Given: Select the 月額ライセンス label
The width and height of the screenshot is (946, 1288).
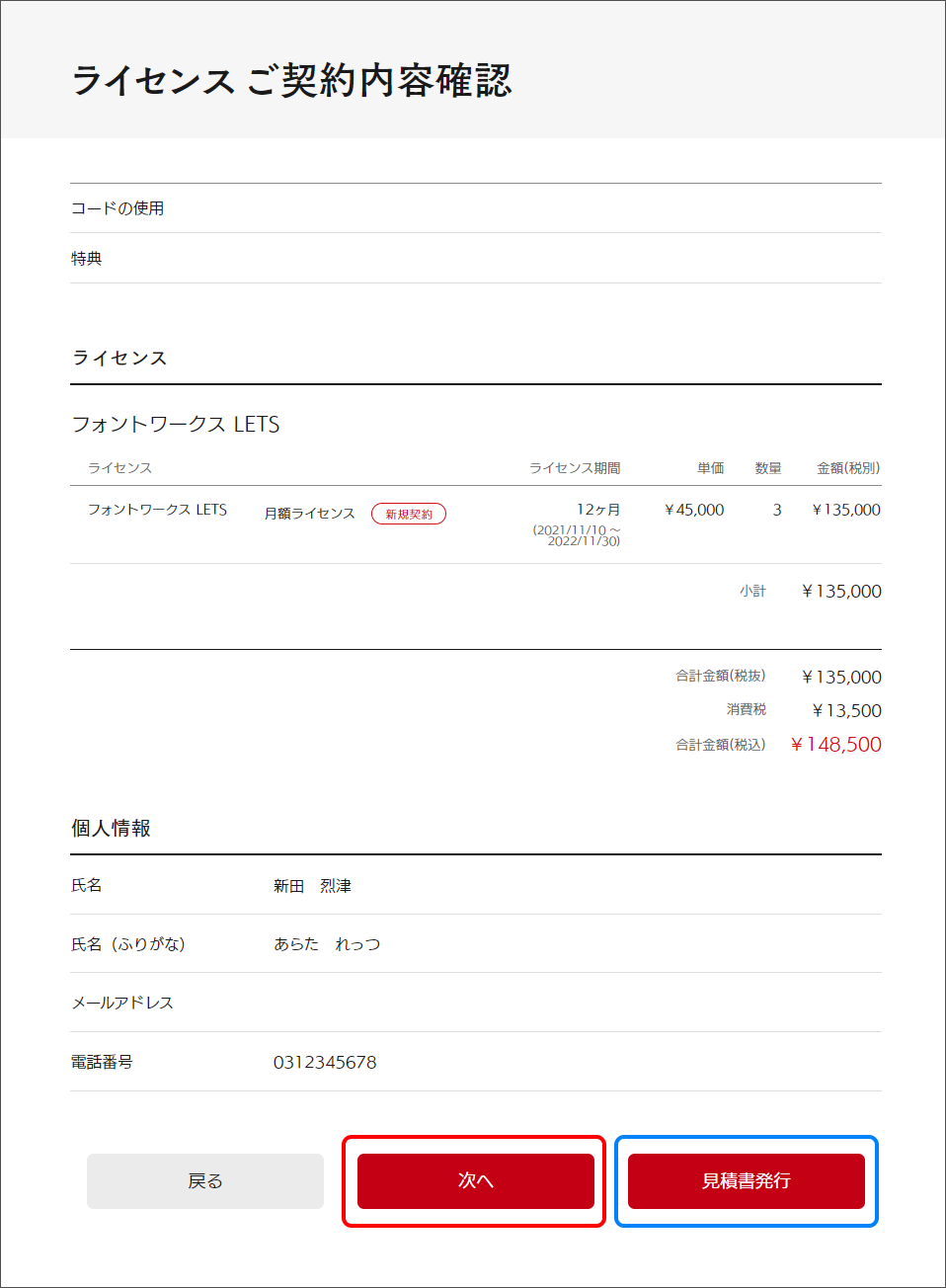Looking at the screenshot, I should (309, 514).
